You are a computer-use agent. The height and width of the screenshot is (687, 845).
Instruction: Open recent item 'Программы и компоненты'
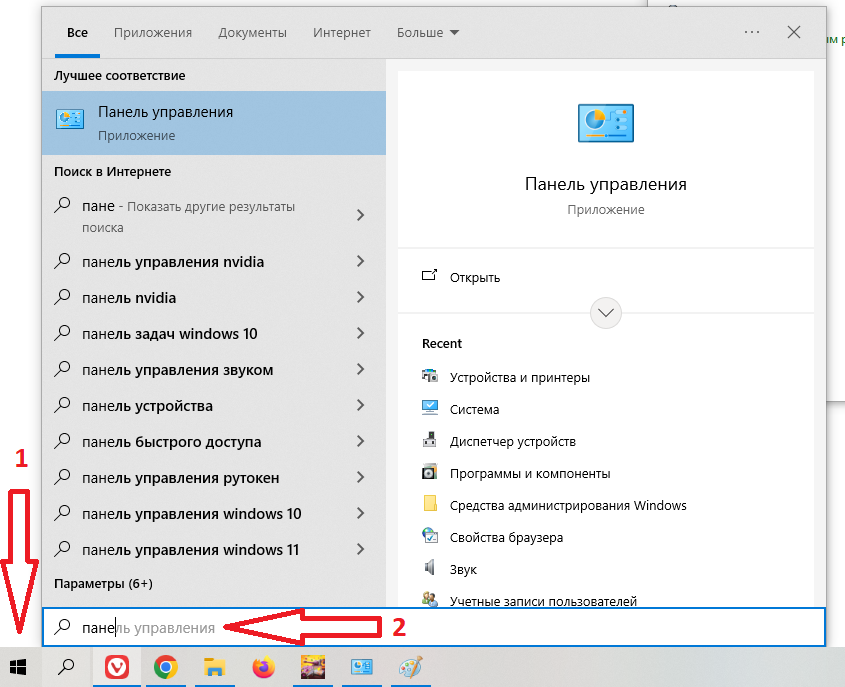[x=529, y=473]
